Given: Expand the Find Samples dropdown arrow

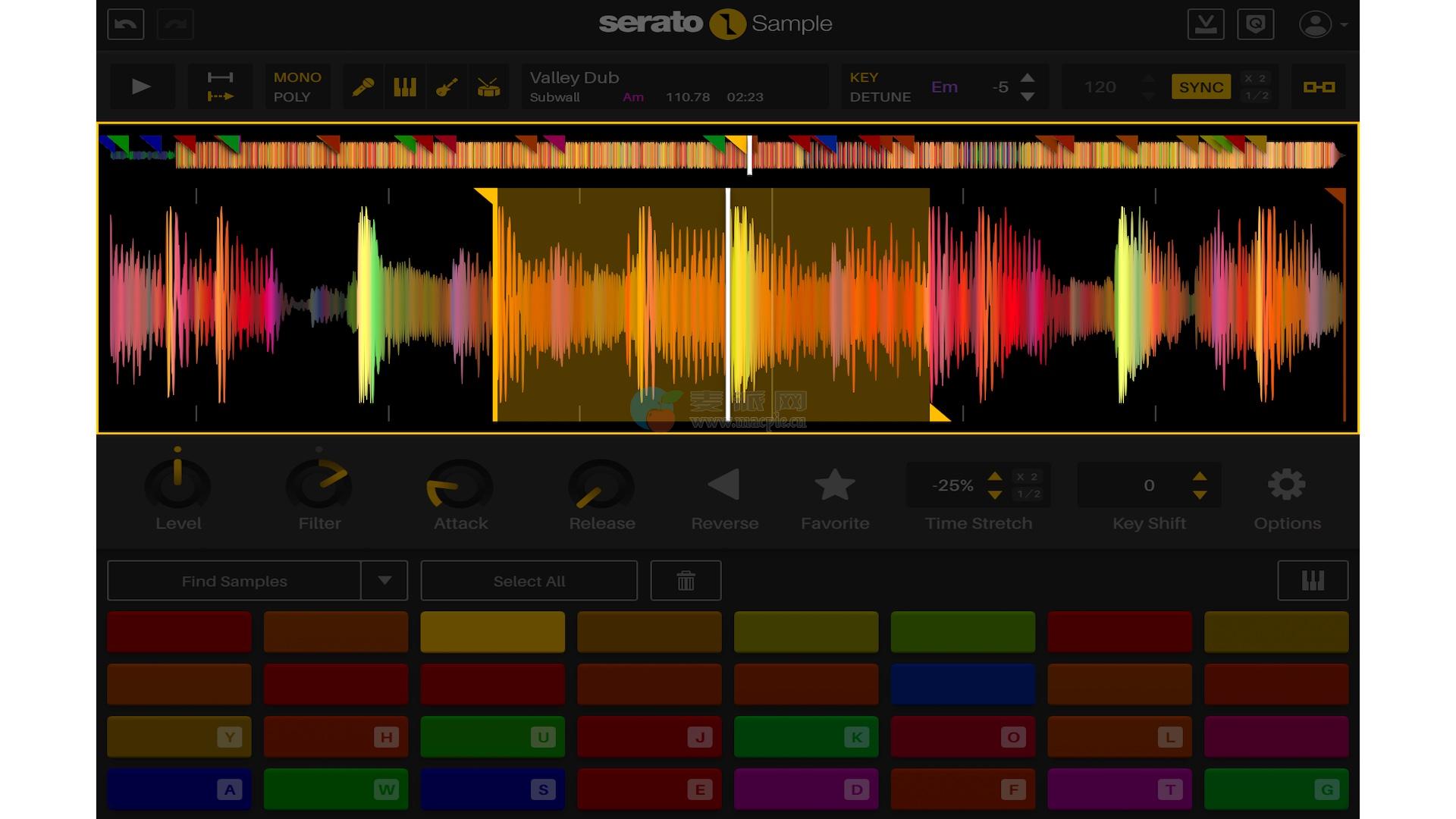Looking at the screenshot, I should click(384, 581).
